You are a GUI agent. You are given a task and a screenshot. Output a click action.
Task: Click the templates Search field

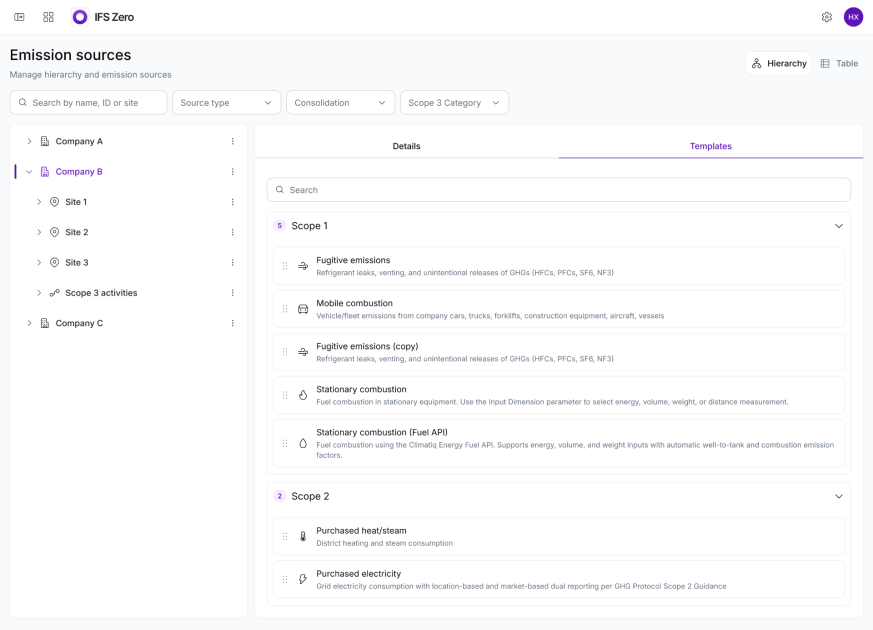pyautogui.click(x=558, y=190)
